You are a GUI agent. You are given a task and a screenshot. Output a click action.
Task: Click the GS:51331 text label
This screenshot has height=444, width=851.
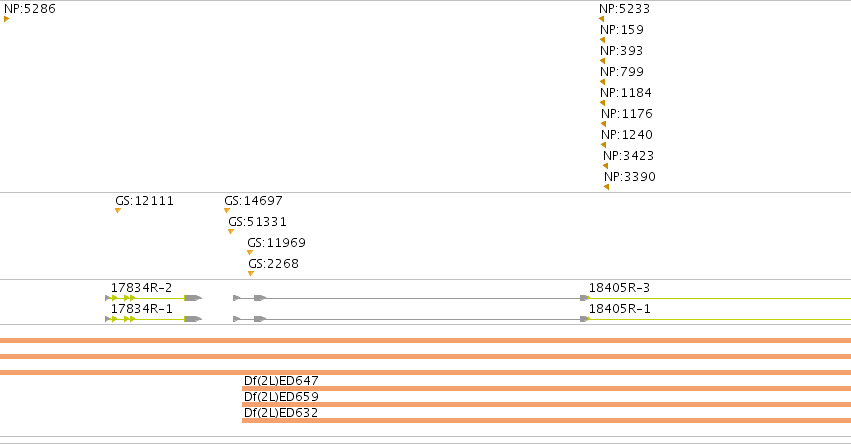[257, 222]
